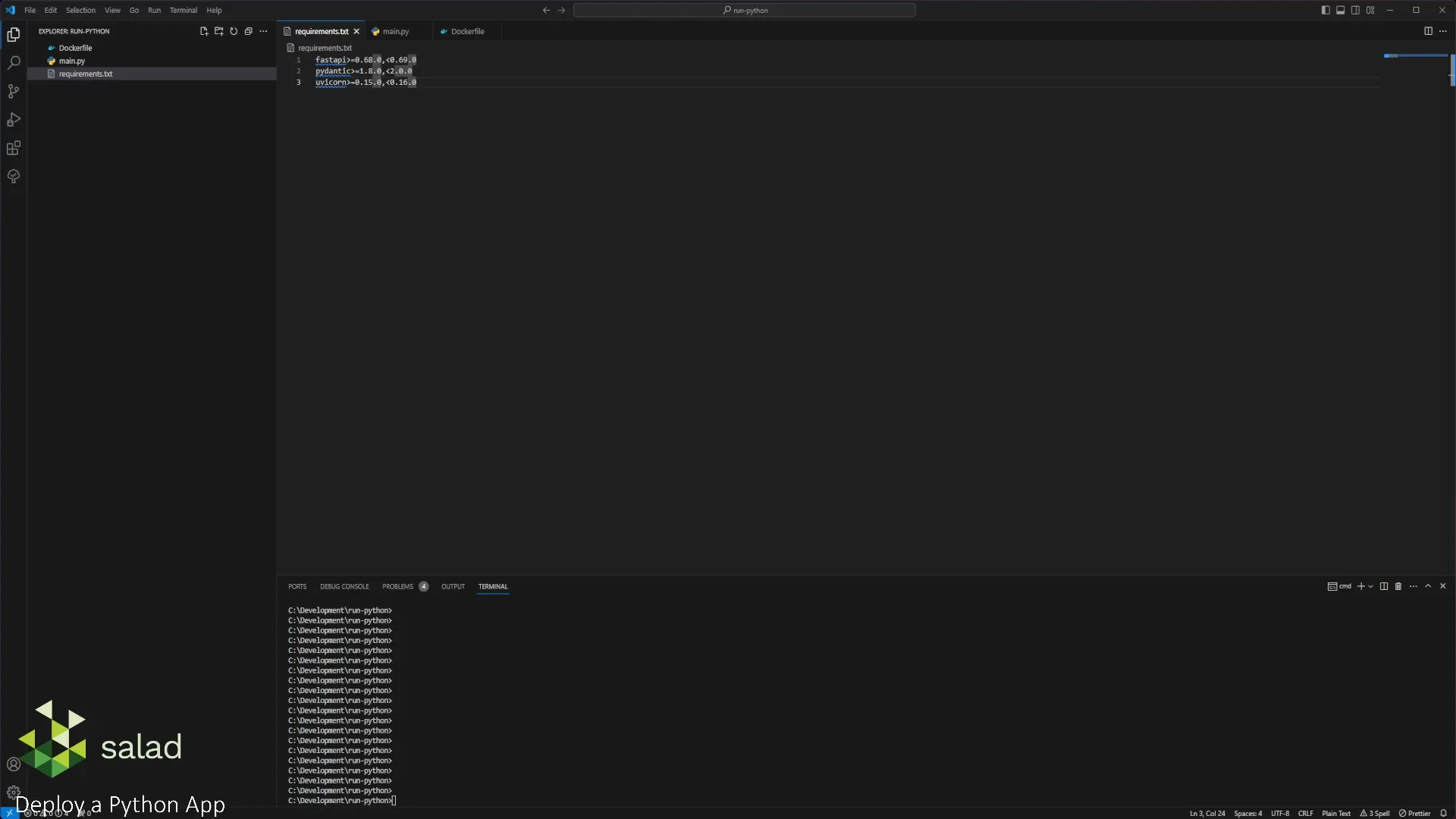Viewport: 1456px width, 819px height.
Task: Open Source Control view
Action: pyautogui.click(x=14, y=91)
